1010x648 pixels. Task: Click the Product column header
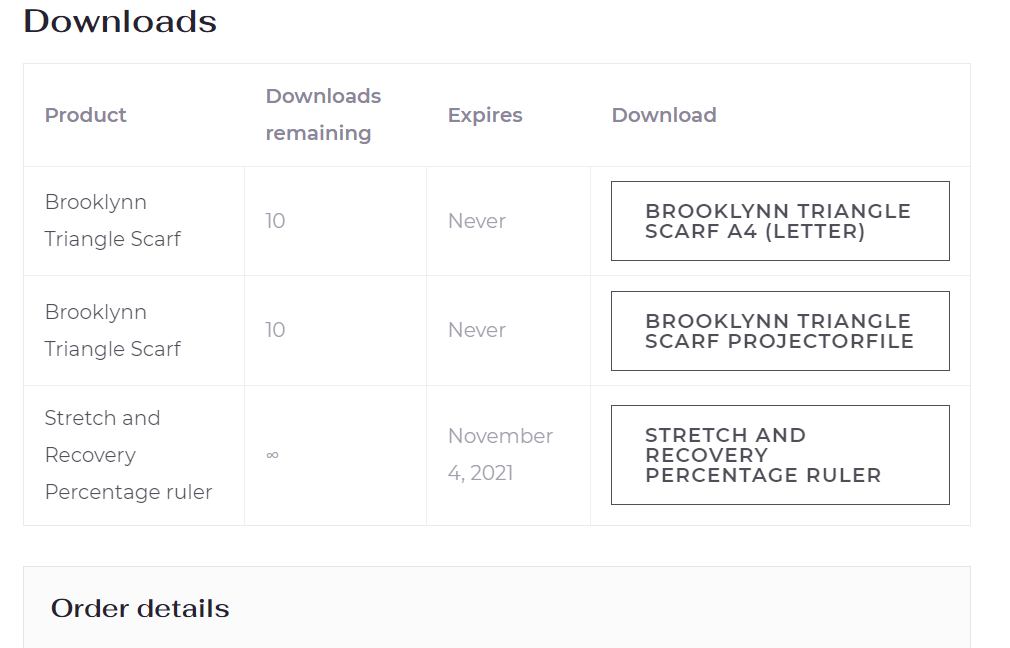[86, 115]
